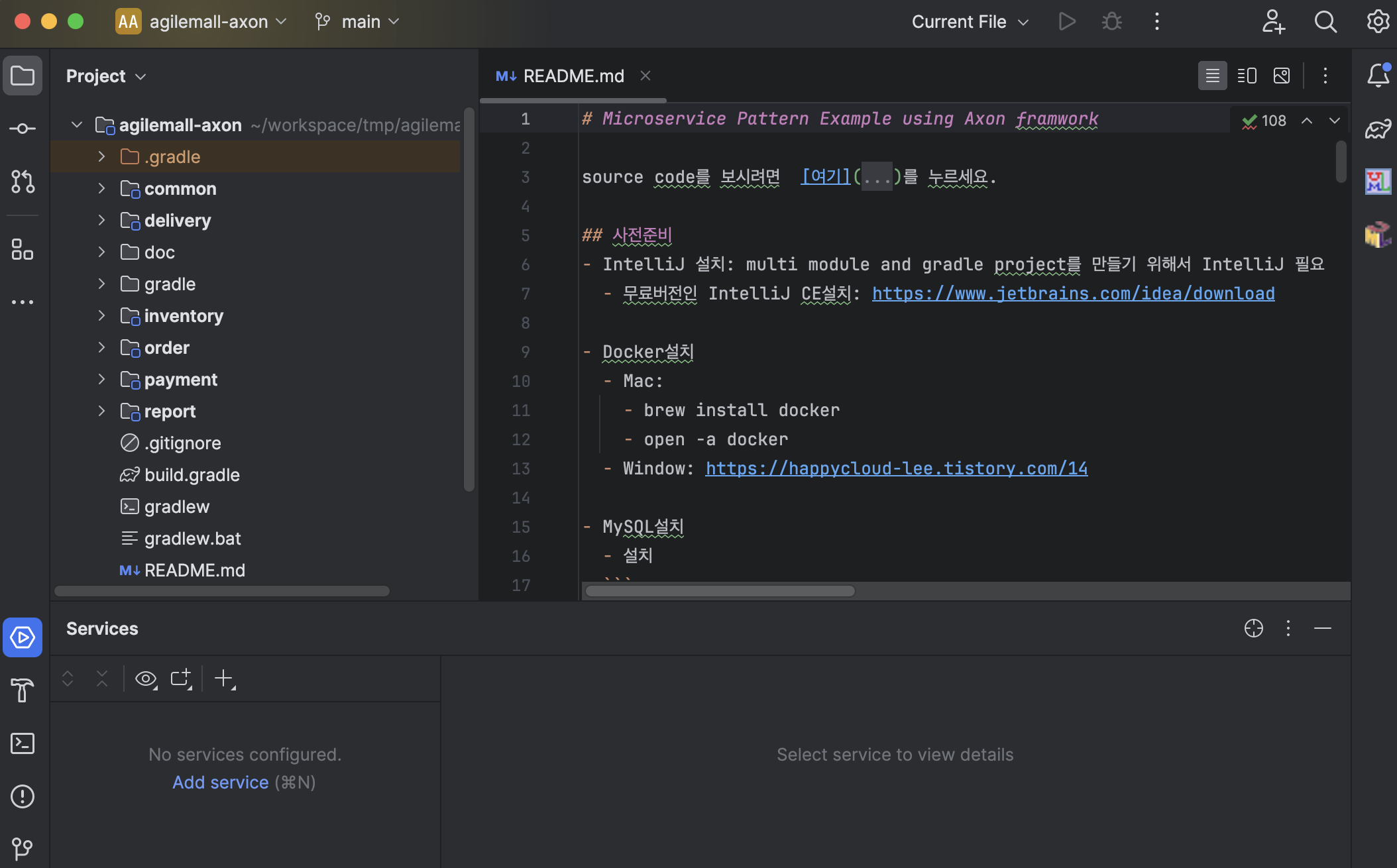This screenshot has height=868, width=1397.
Task: Open the Commit tool window icon
Action: coord(23,129)
